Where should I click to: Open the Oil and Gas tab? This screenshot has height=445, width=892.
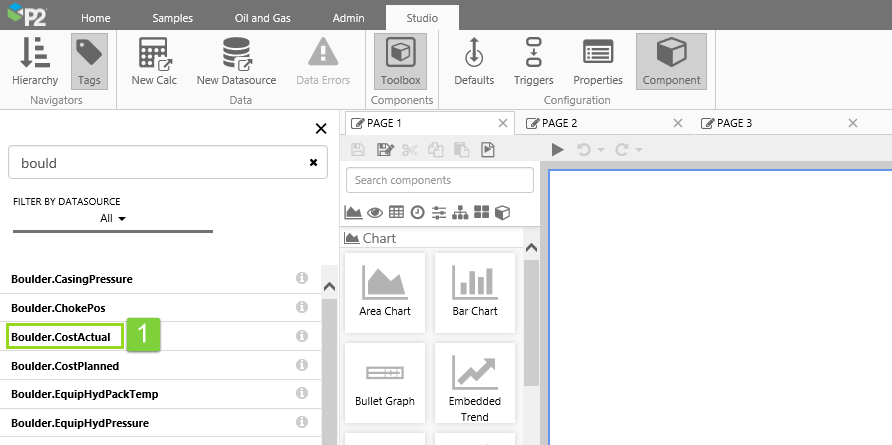[x=263, y=18]
